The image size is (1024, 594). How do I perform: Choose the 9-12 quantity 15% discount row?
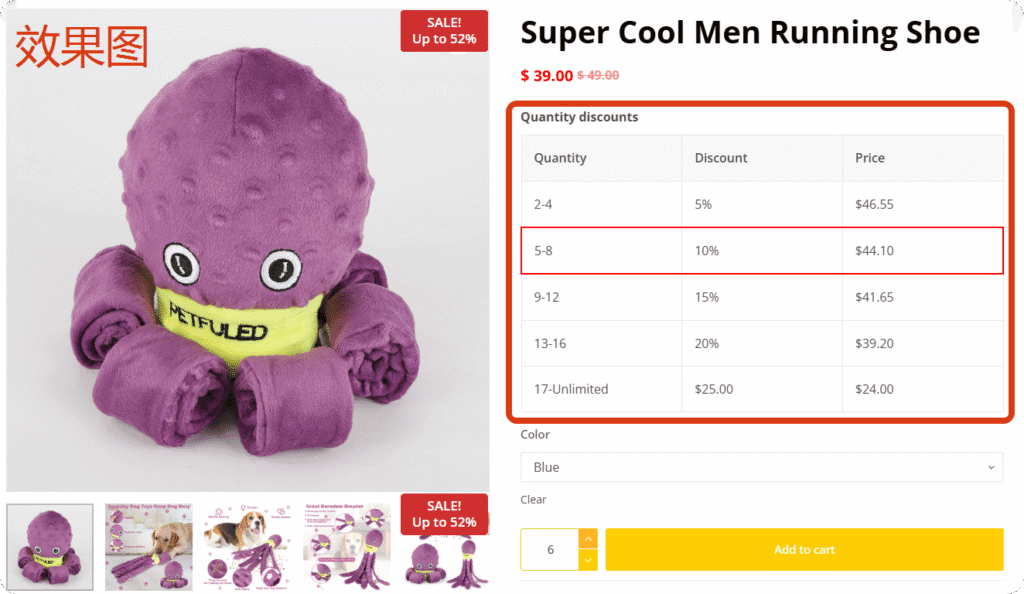pos(761,297)
